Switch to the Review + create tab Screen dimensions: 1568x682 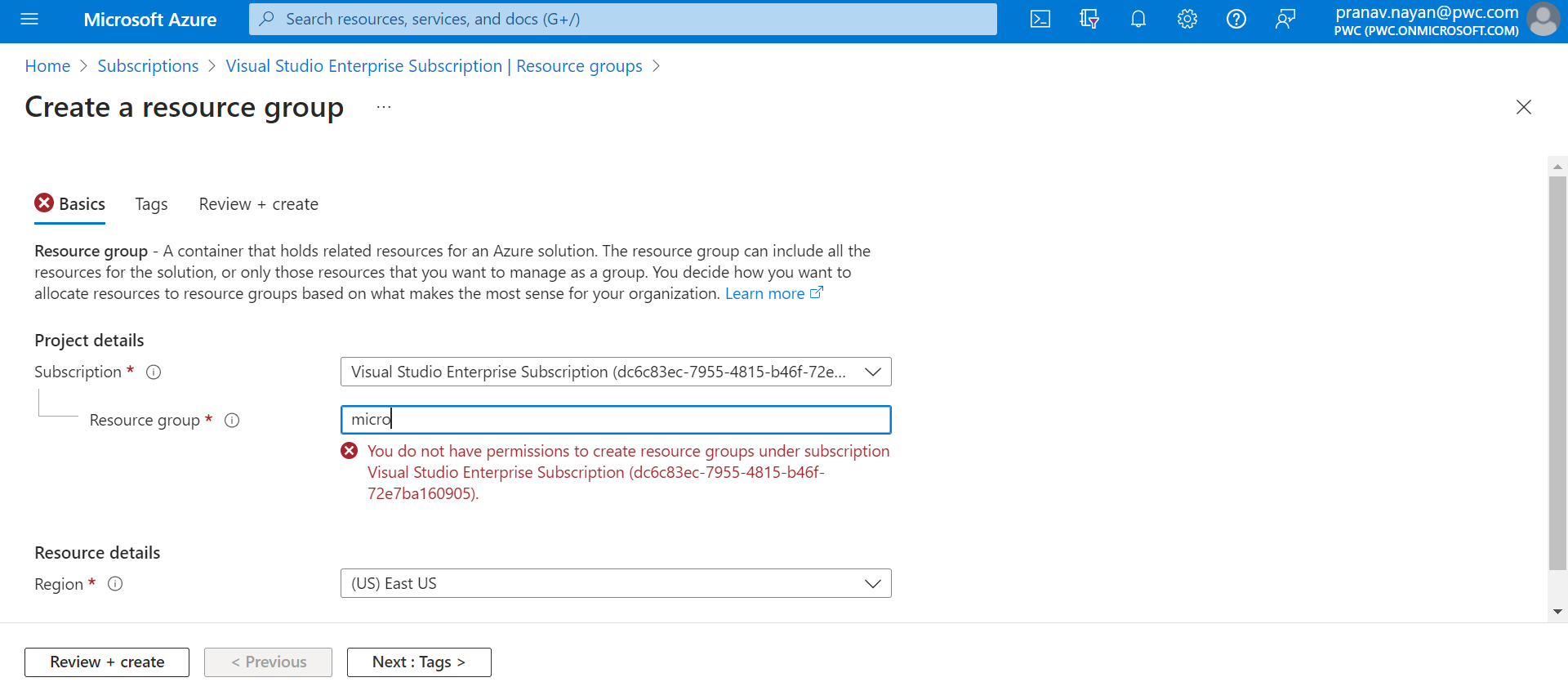(259, 204)
